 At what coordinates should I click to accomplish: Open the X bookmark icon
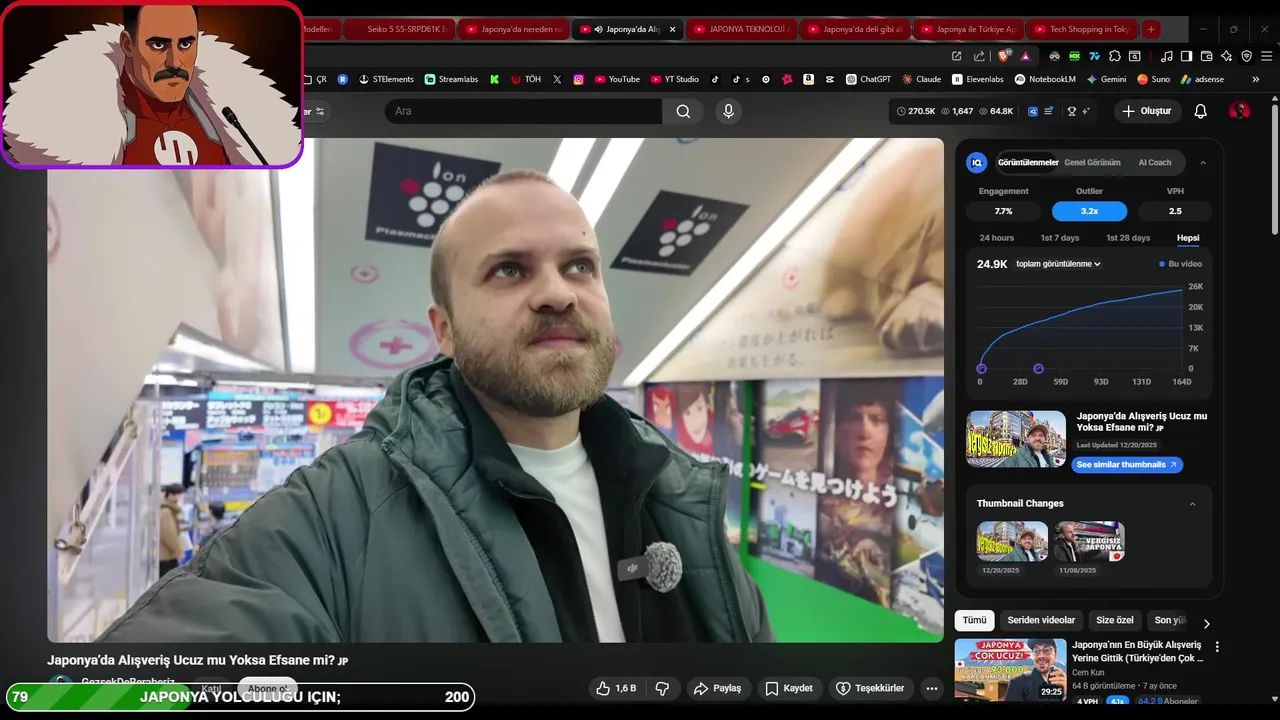click(557, 79)
